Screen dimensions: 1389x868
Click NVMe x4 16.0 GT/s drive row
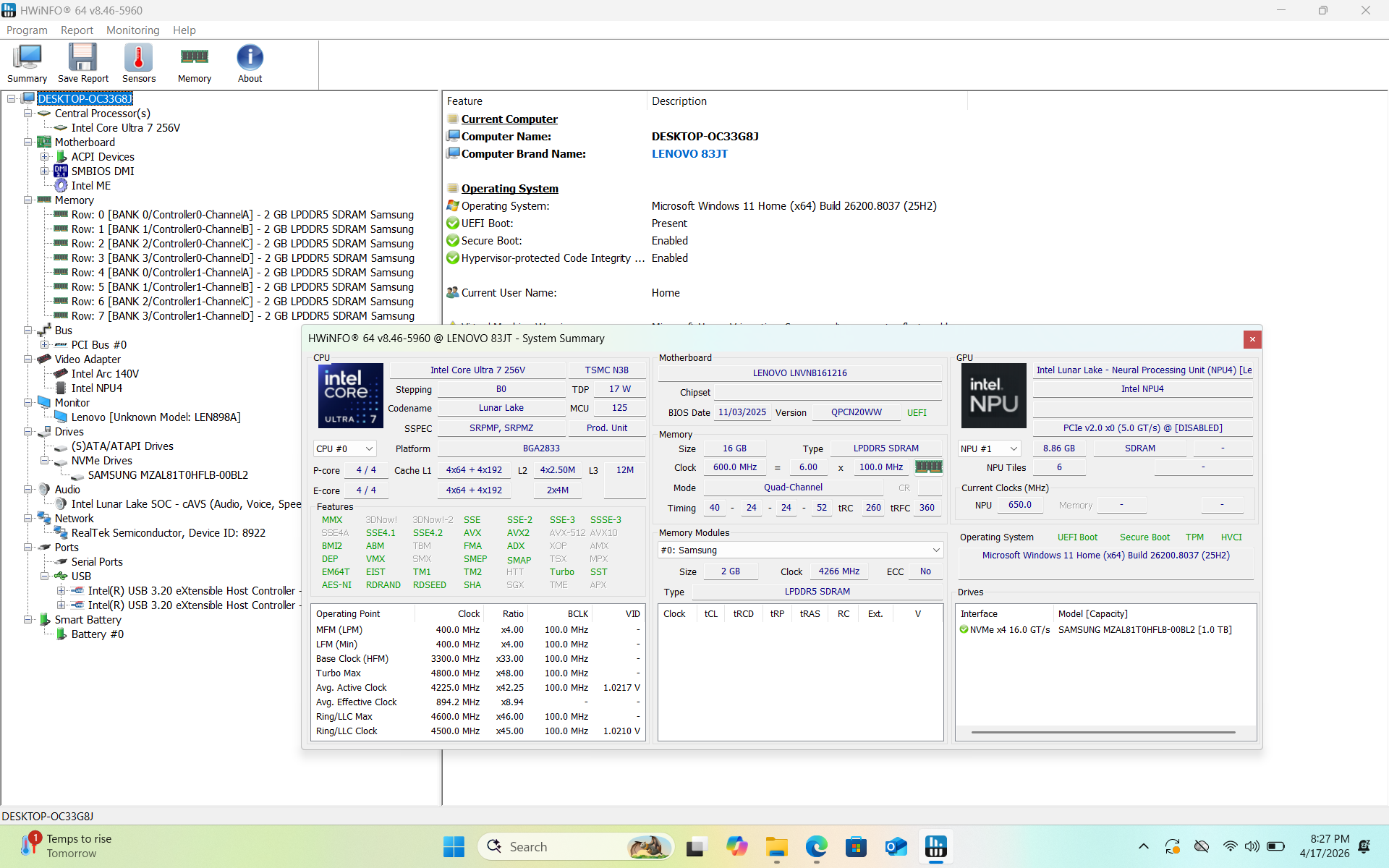[1105, 630]
